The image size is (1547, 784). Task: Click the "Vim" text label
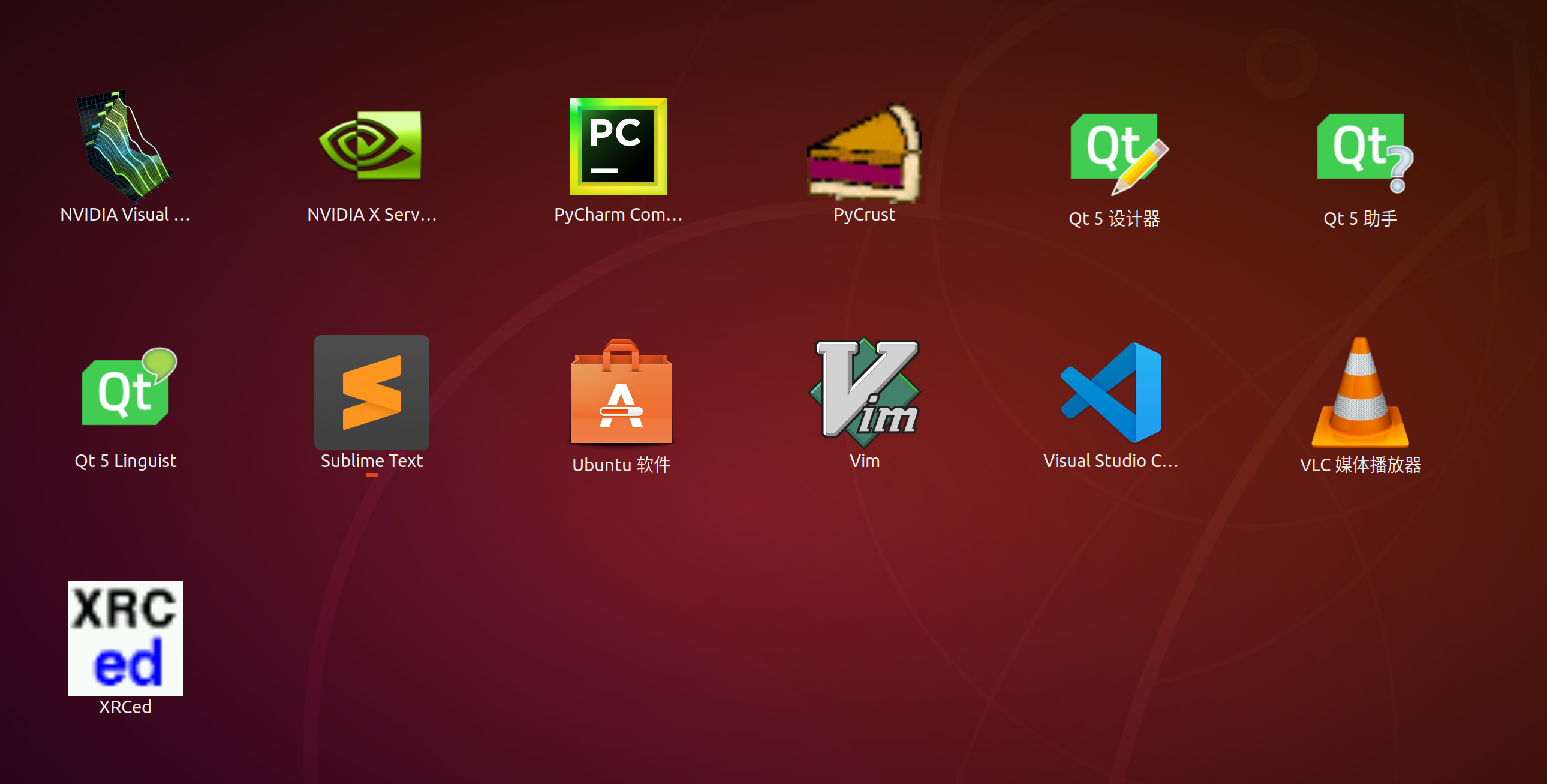click(x=865, y=461)
